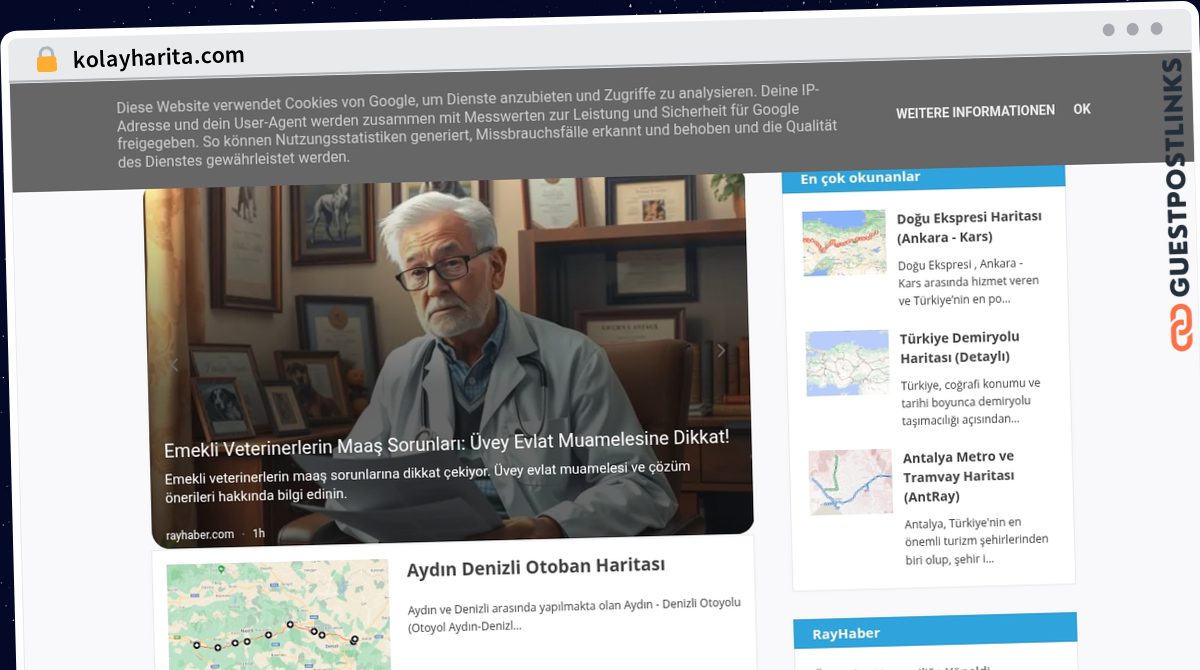
Task: Click the Aydın Denizli route map thumbnail
Action: pos(278,615)
